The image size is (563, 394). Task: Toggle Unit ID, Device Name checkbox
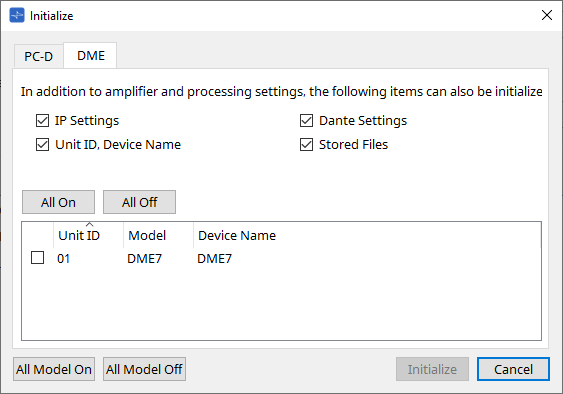[42, 145]
